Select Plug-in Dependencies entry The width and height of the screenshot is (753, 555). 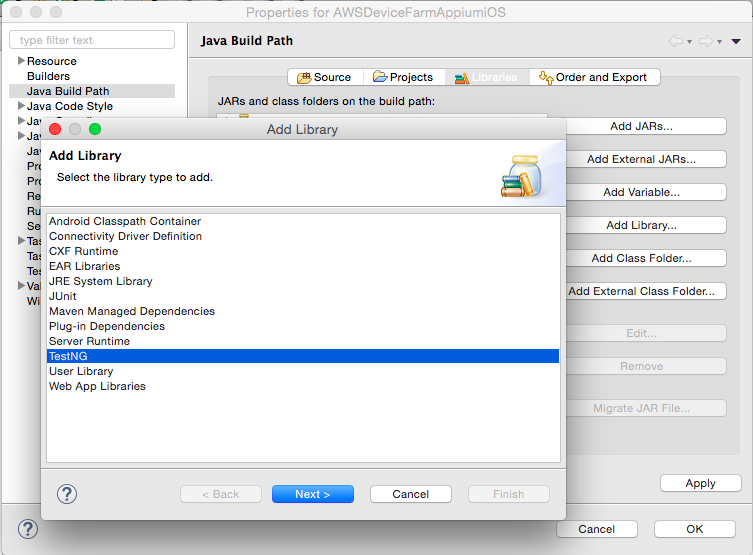click(x=303, y=326)
